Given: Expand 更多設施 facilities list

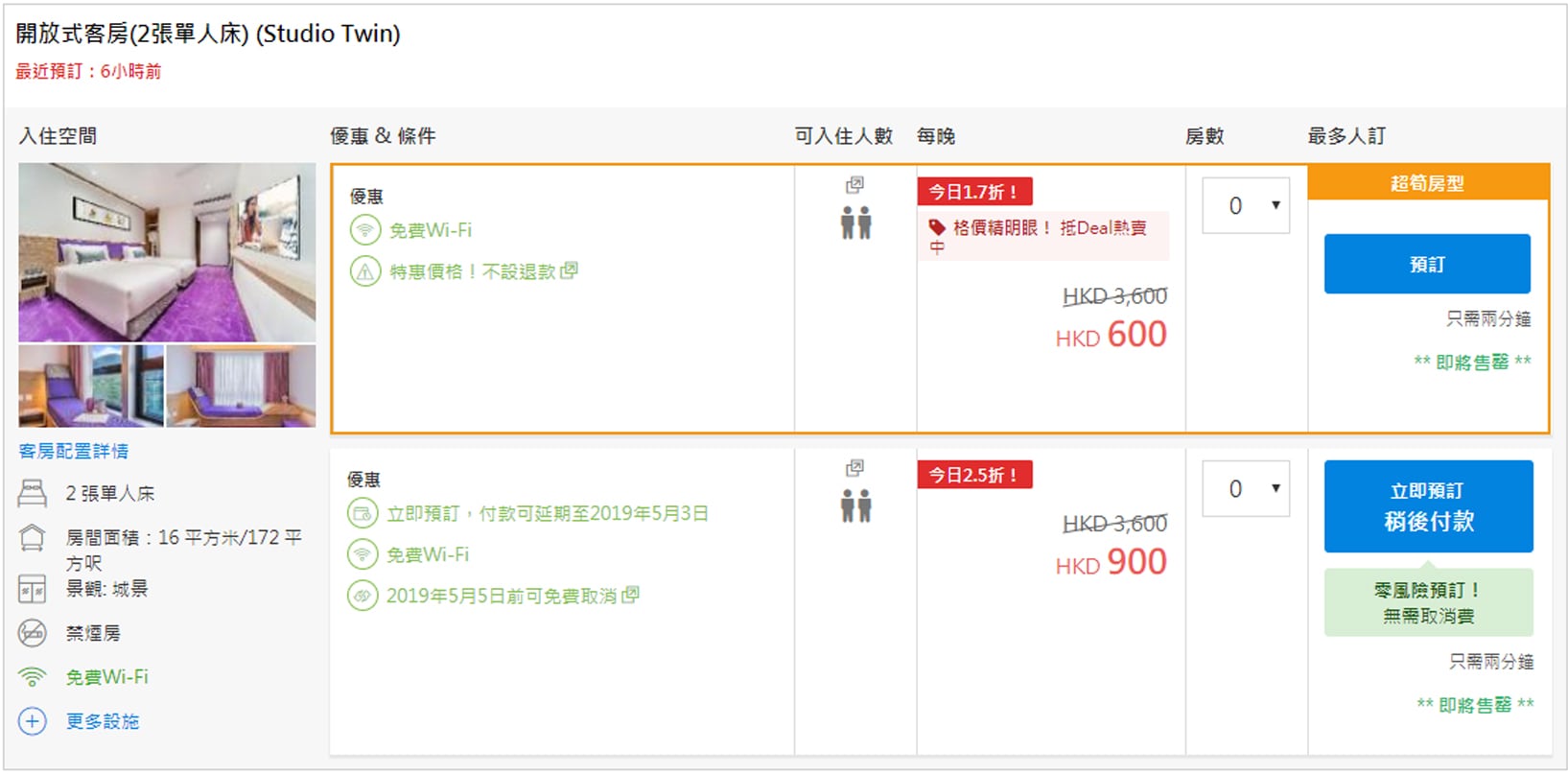Looking at the screenshot, I should click(x=102, y=721).
